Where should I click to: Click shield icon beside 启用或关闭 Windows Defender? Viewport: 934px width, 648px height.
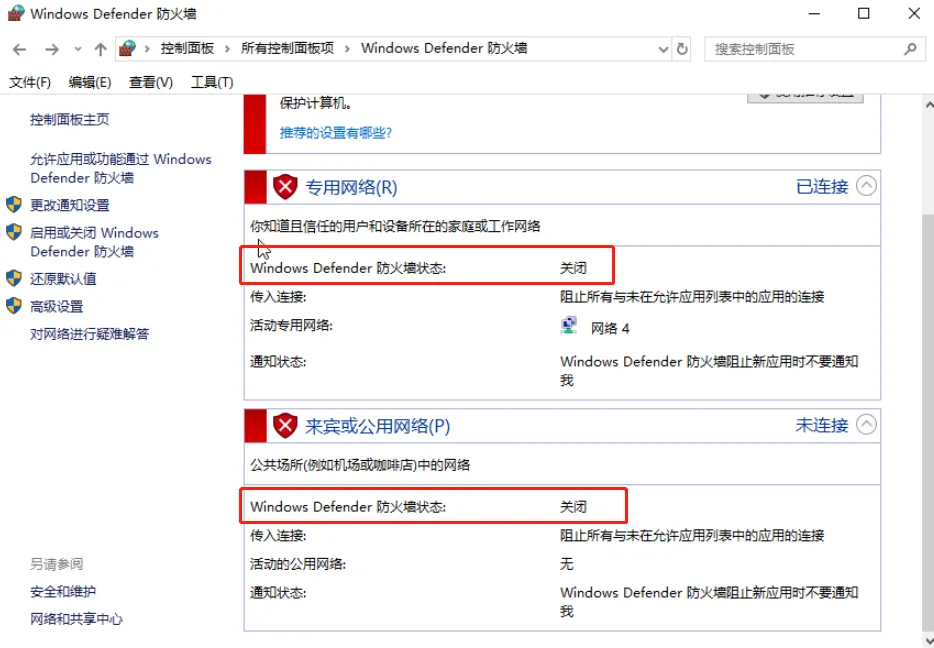[14, 232]
